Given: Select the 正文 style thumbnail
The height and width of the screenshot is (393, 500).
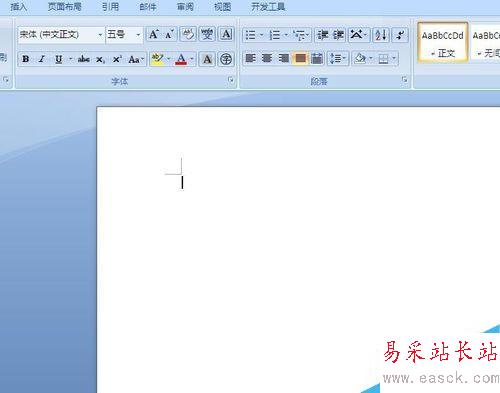Looking at the screenshot, I should (x=443, y=43).
